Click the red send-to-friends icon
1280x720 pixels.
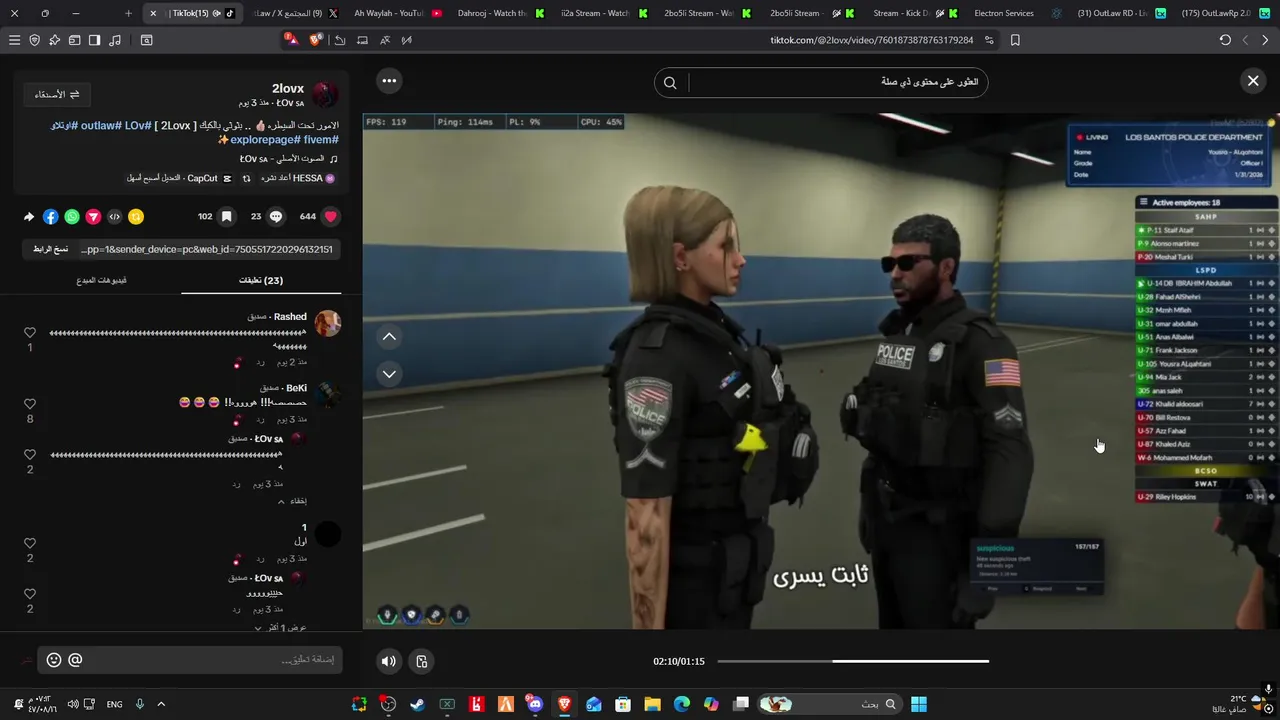click(93, 217)
